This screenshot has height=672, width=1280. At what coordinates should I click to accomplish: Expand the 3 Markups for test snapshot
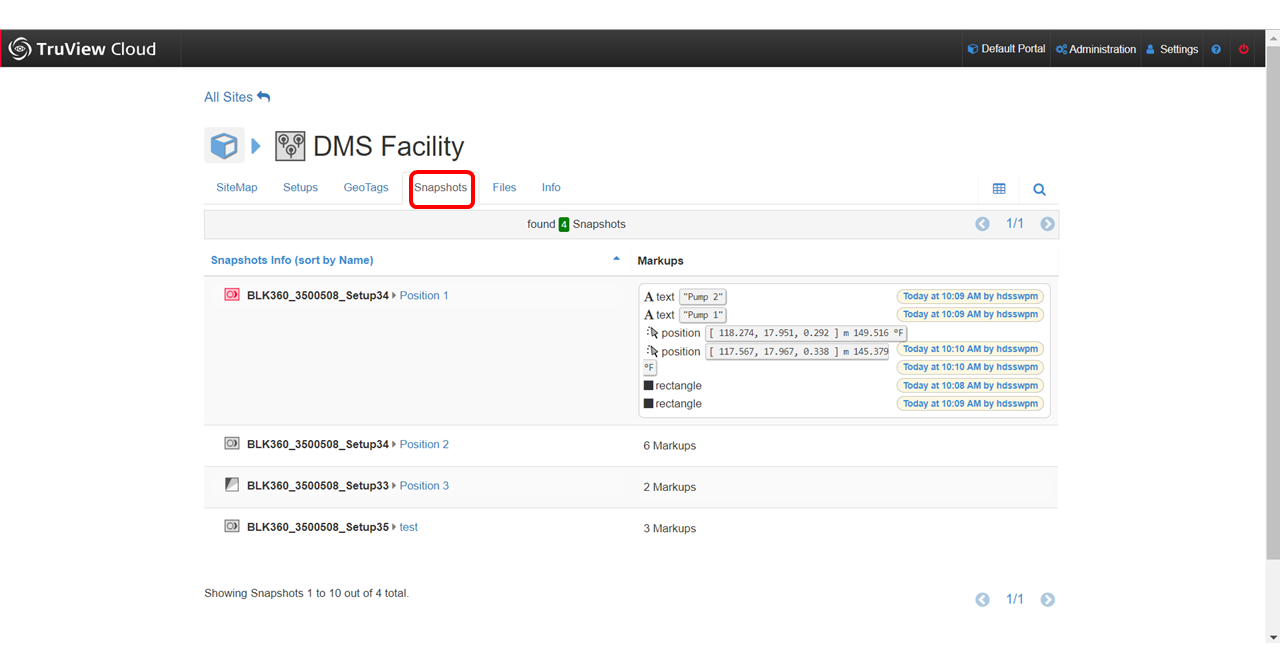[x=669, y=528]
